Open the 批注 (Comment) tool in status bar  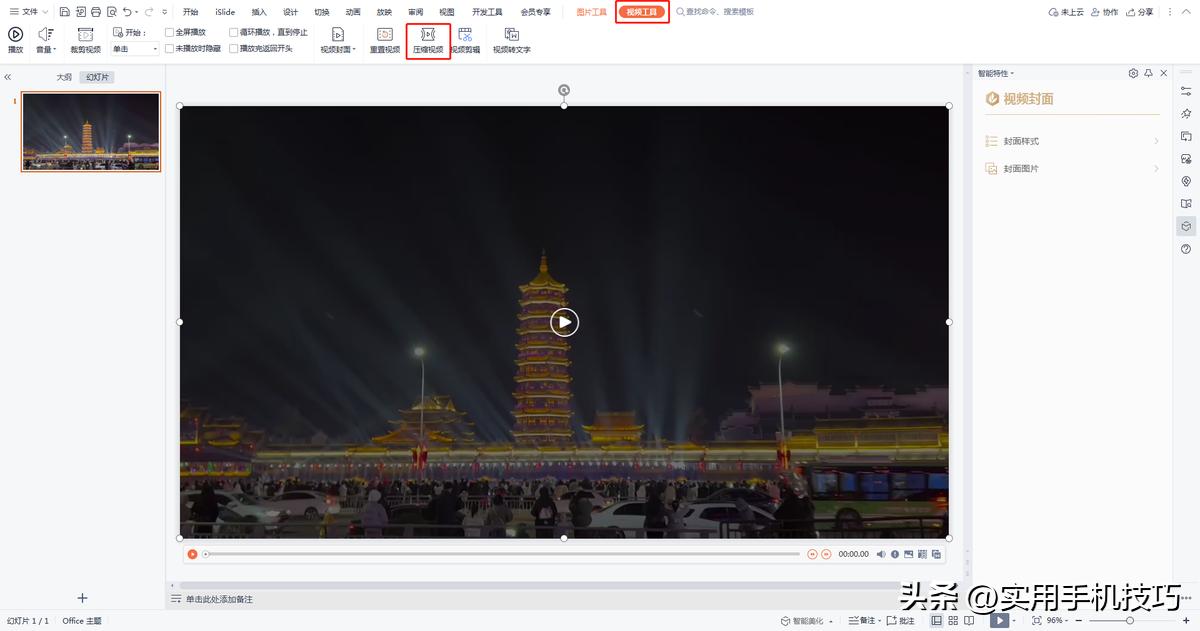[900, 620]
